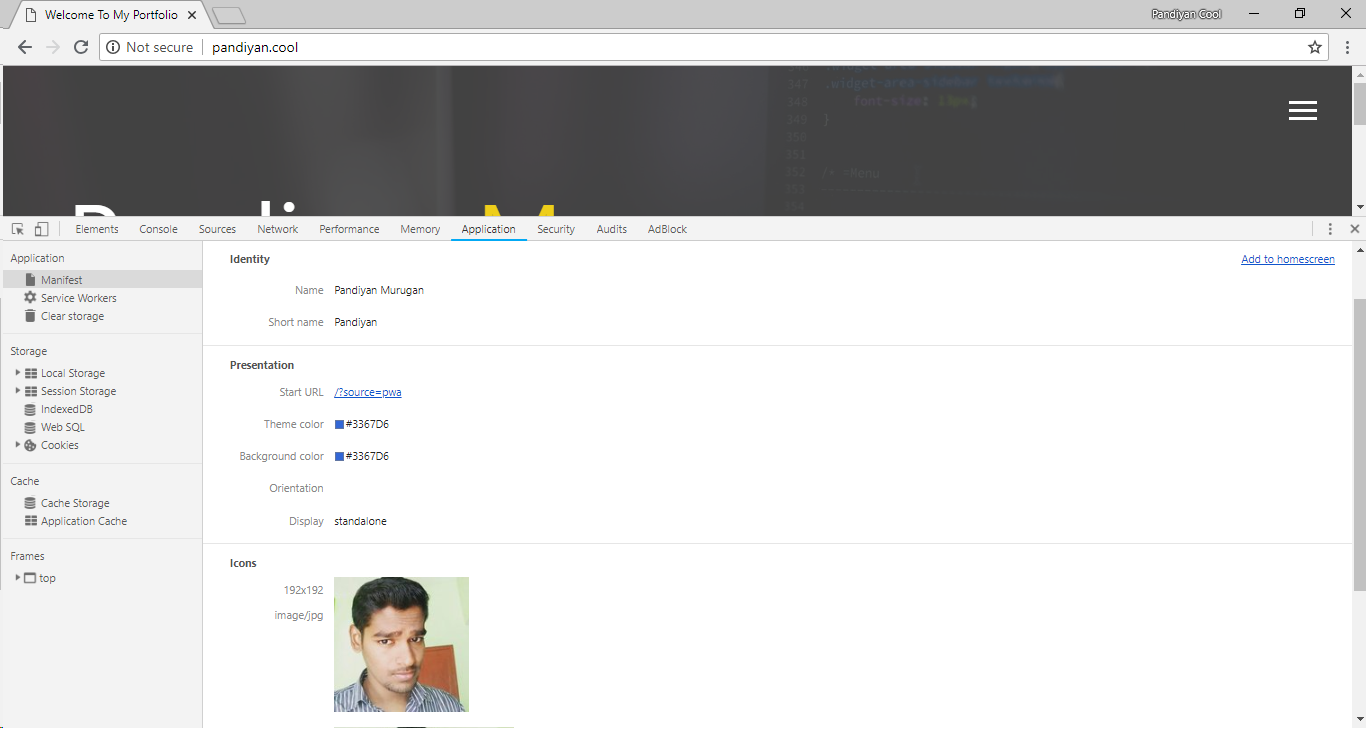Close the DevTools panel
Screen dimensions: 1366x756
tap(1355, 229)
